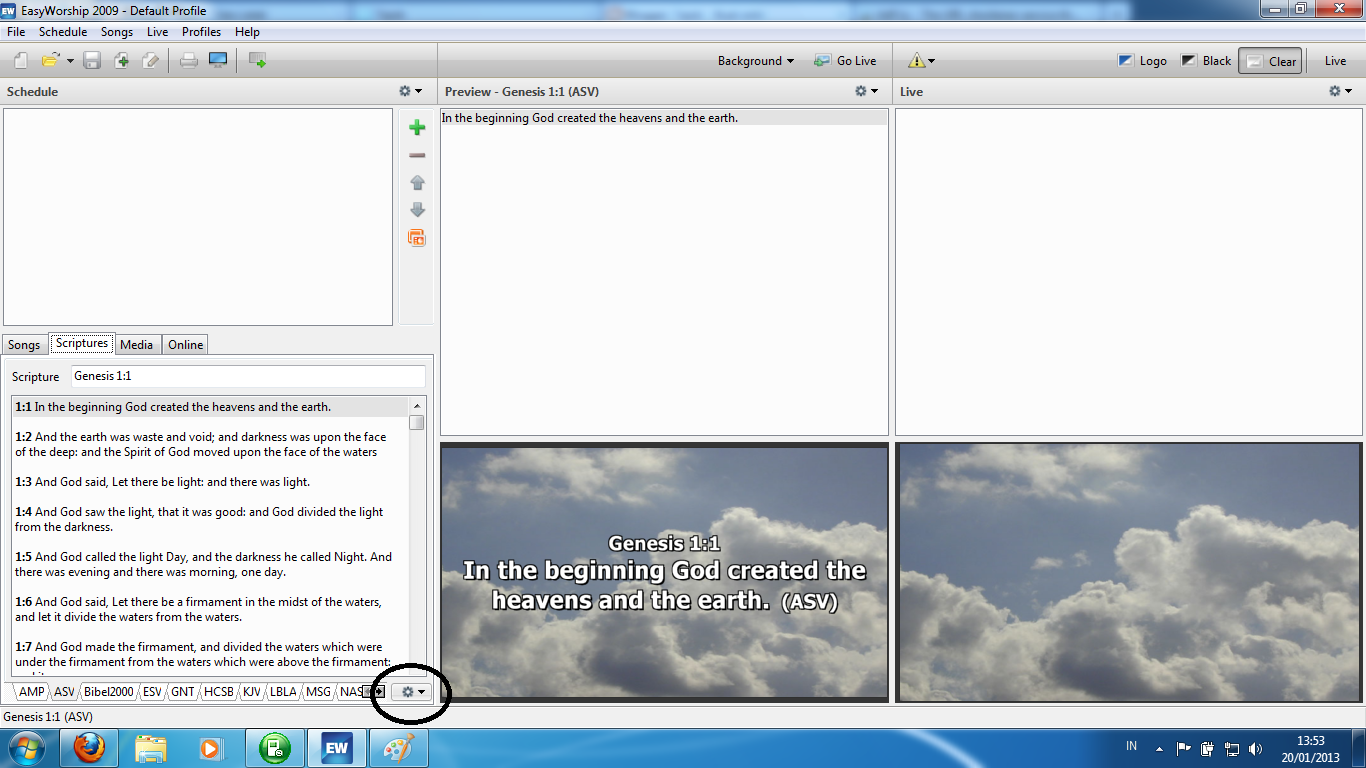Open the Help menu
1366x768 pixels.
247,32
